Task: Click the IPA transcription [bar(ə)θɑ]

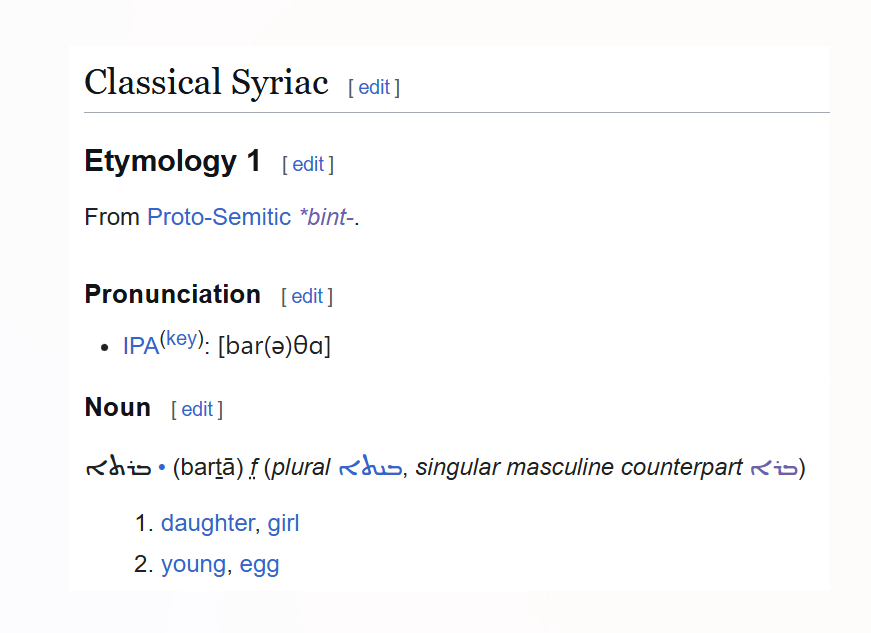Action: coord(274,346)
